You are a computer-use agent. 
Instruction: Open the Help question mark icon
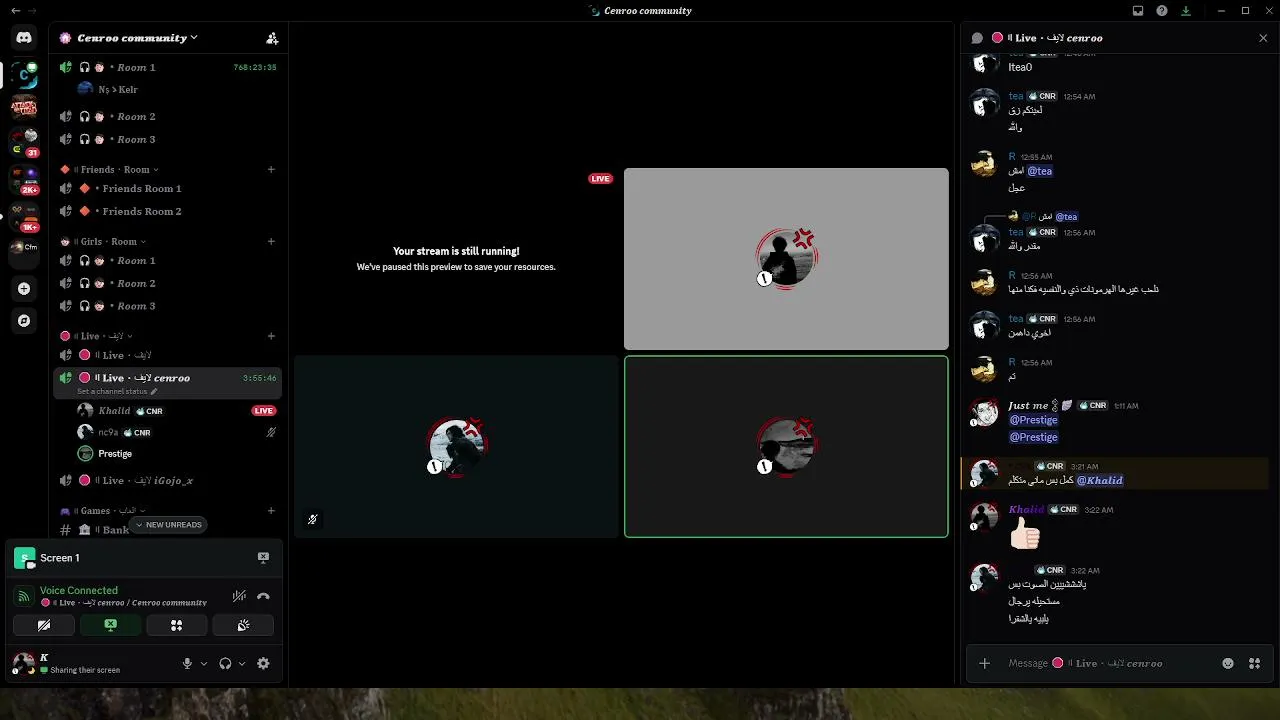1162,11
